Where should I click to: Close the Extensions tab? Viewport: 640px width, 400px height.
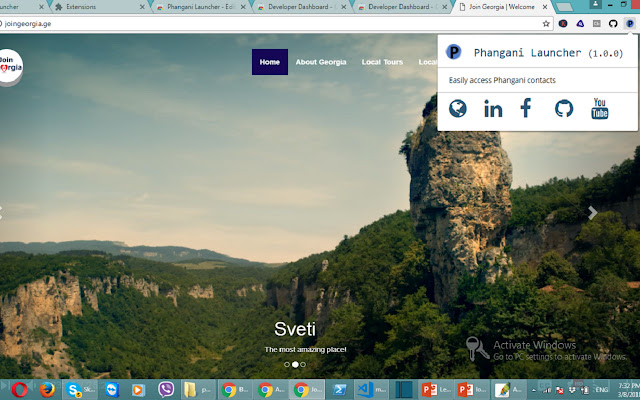coord(142,7)
